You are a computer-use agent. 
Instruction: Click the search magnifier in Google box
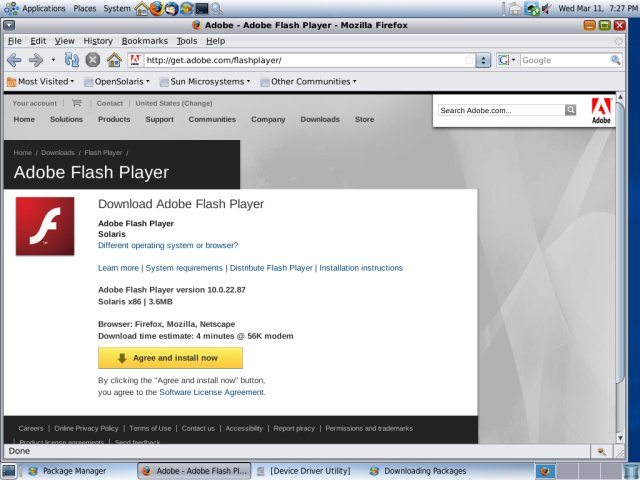point(615,60)
